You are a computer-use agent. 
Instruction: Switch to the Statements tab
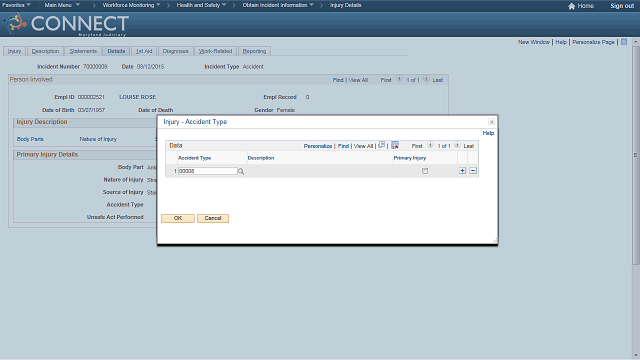pyautogui.click(x=83, y=51)
